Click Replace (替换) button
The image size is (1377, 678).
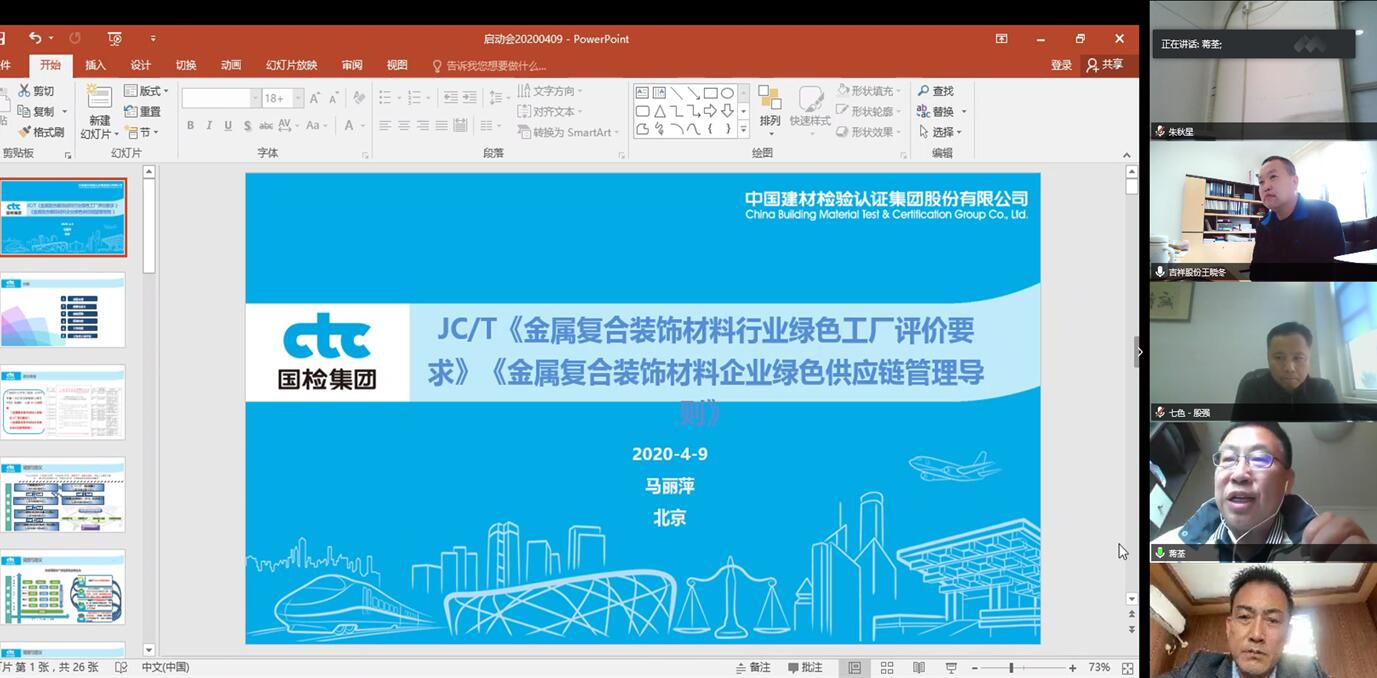940,111
